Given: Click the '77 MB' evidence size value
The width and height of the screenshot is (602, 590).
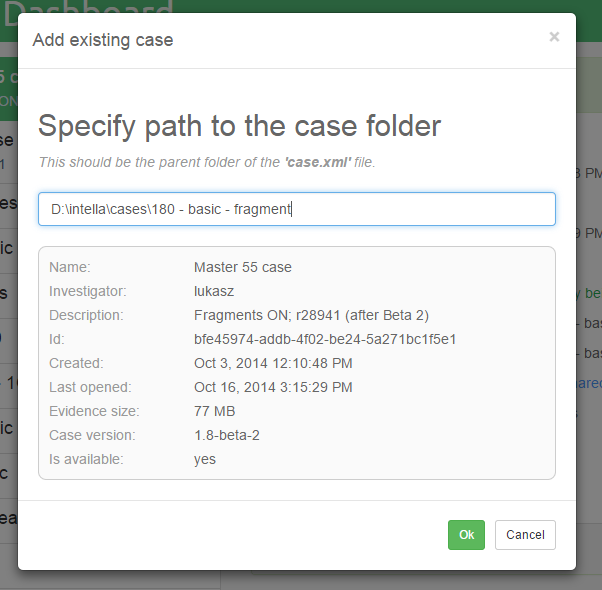Looking at the screenshot, I should (x=214, y=411).
